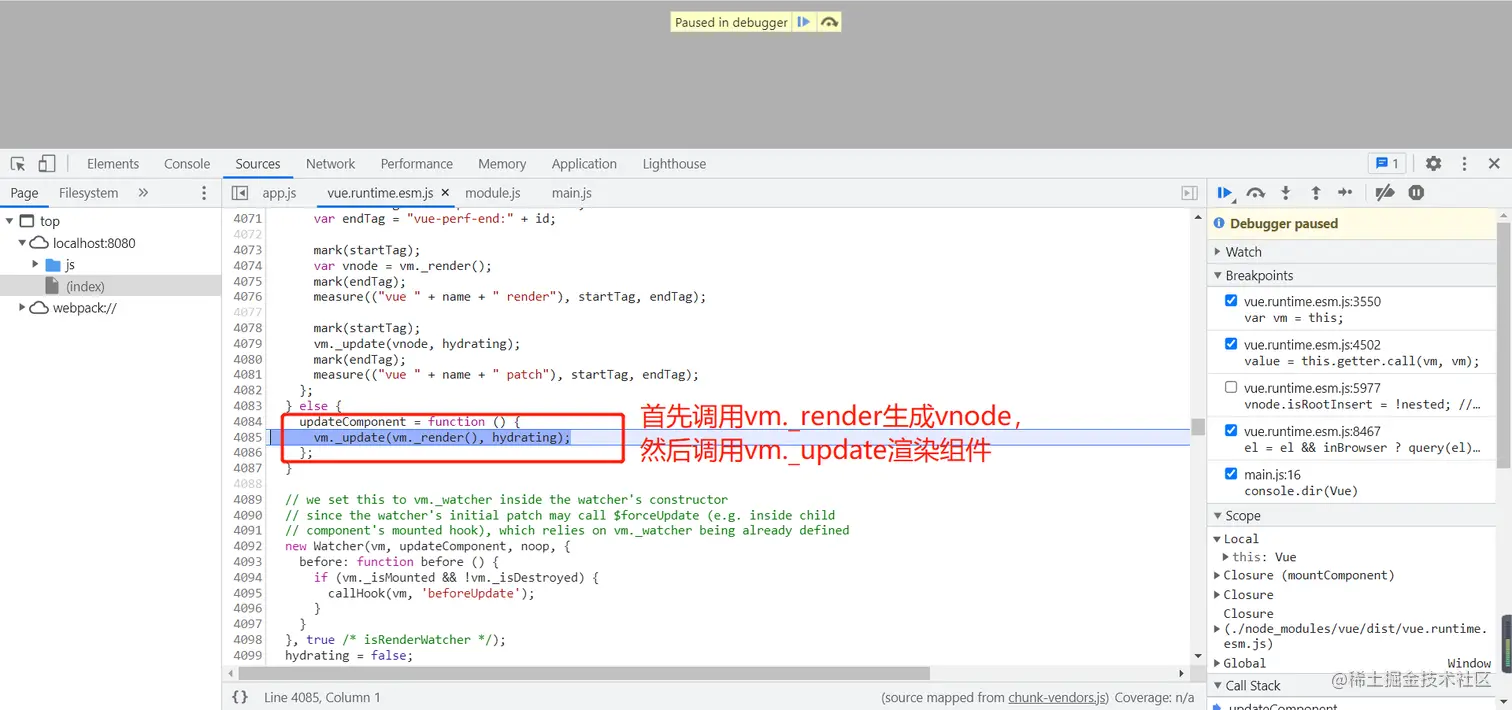Open module.js file tab
The width and height of the screenshot is (1512, 710).
click(493, 193)
